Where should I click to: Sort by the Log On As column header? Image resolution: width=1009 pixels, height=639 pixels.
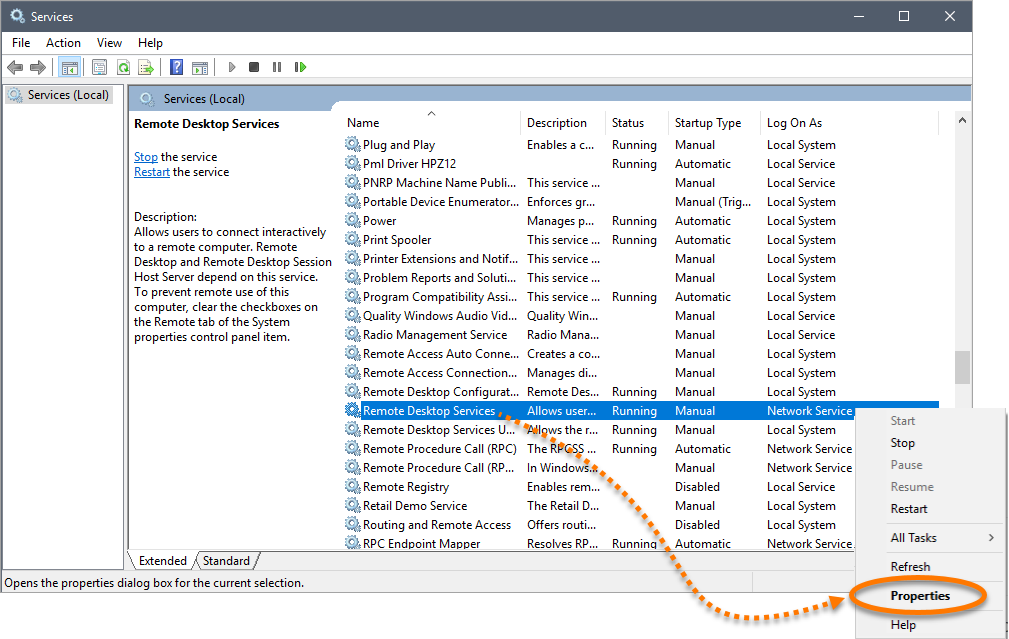coord(849,122)
